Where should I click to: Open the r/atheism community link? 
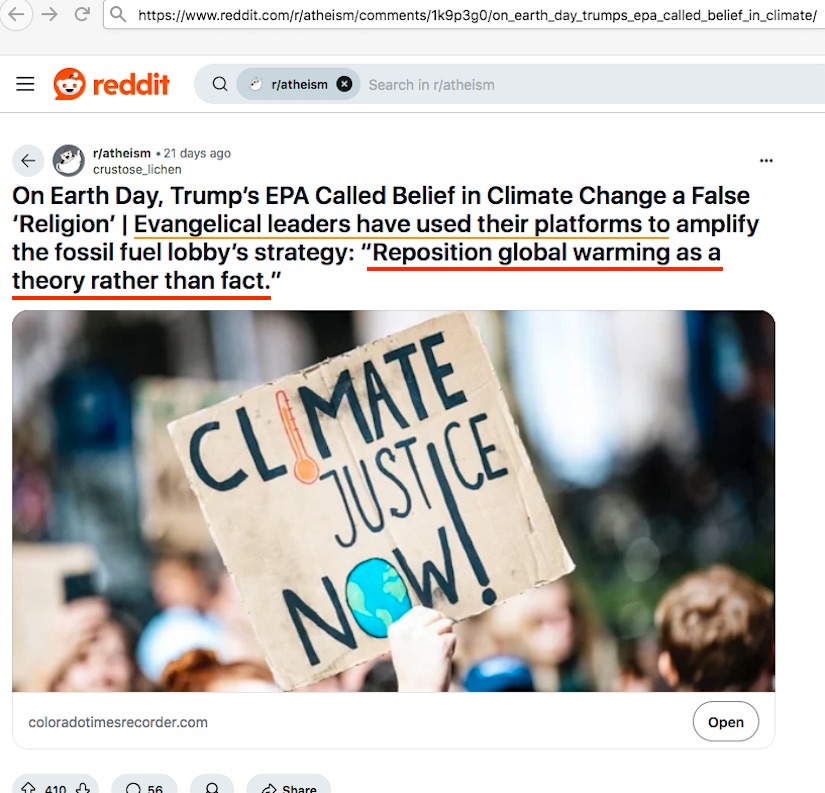(120, 153)
